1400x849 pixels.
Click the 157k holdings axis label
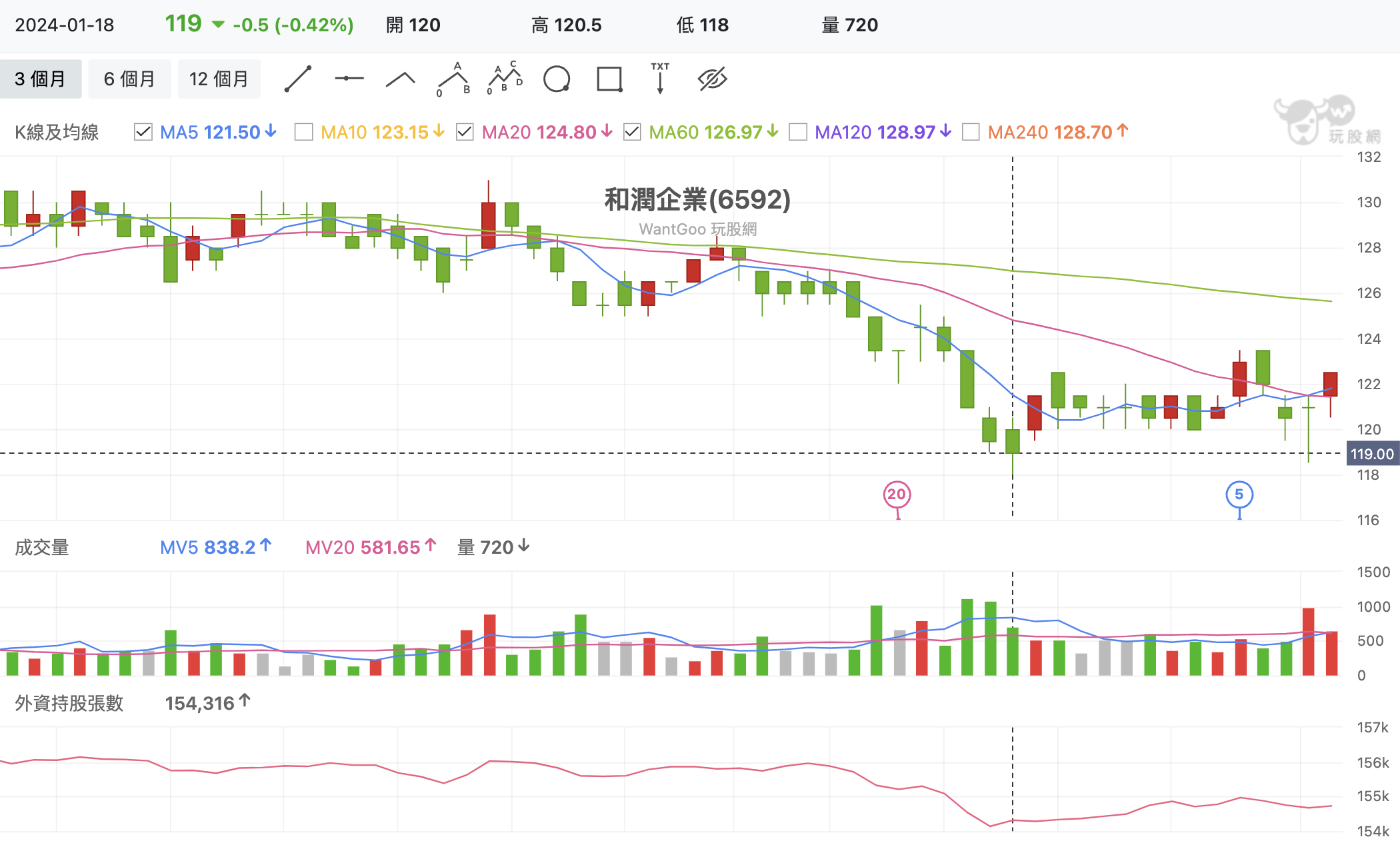click(x=1373, y=728)
